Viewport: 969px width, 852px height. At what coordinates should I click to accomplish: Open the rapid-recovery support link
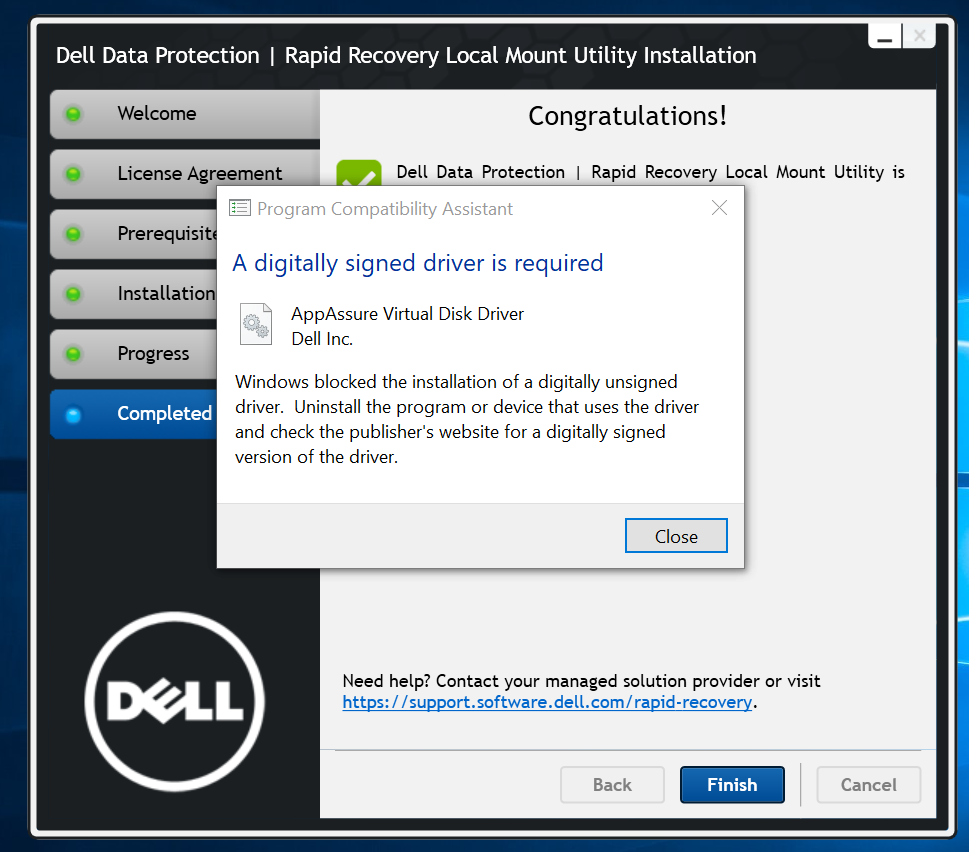(x=548, y=702)
